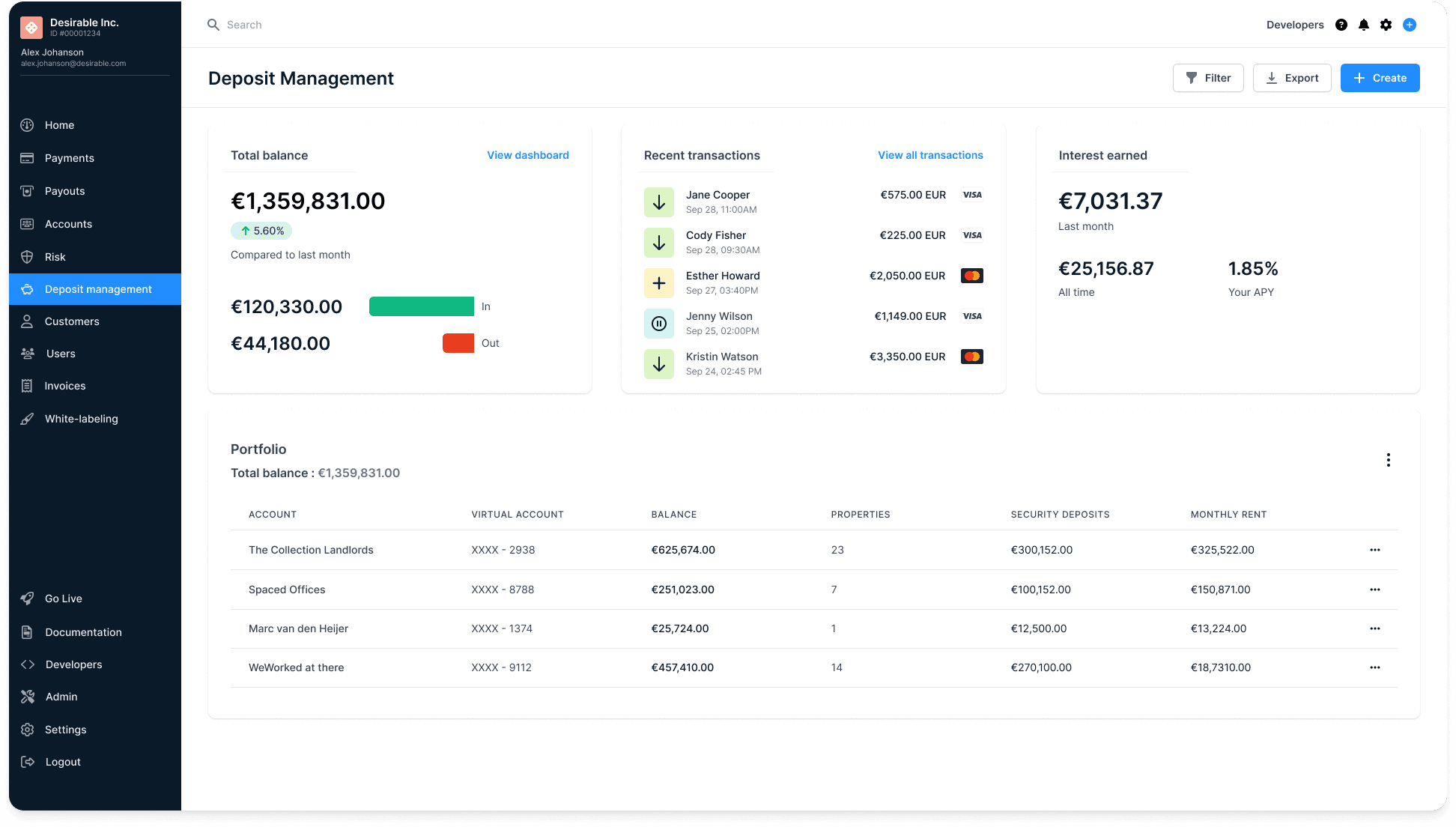Click Esther Howard's plus transaction icon
The height and width of the screenshot is (827, 1456).
point(659,283)
